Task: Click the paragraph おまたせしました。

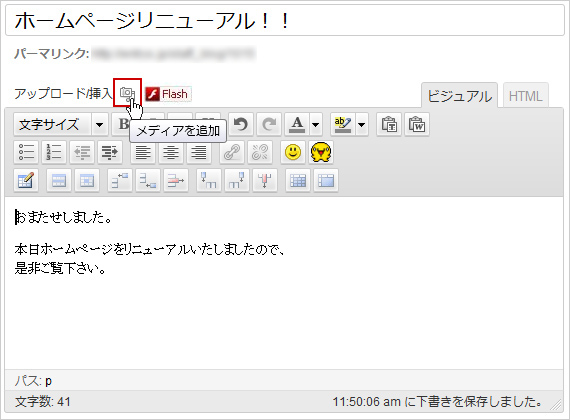Action: tap(63, 217)
